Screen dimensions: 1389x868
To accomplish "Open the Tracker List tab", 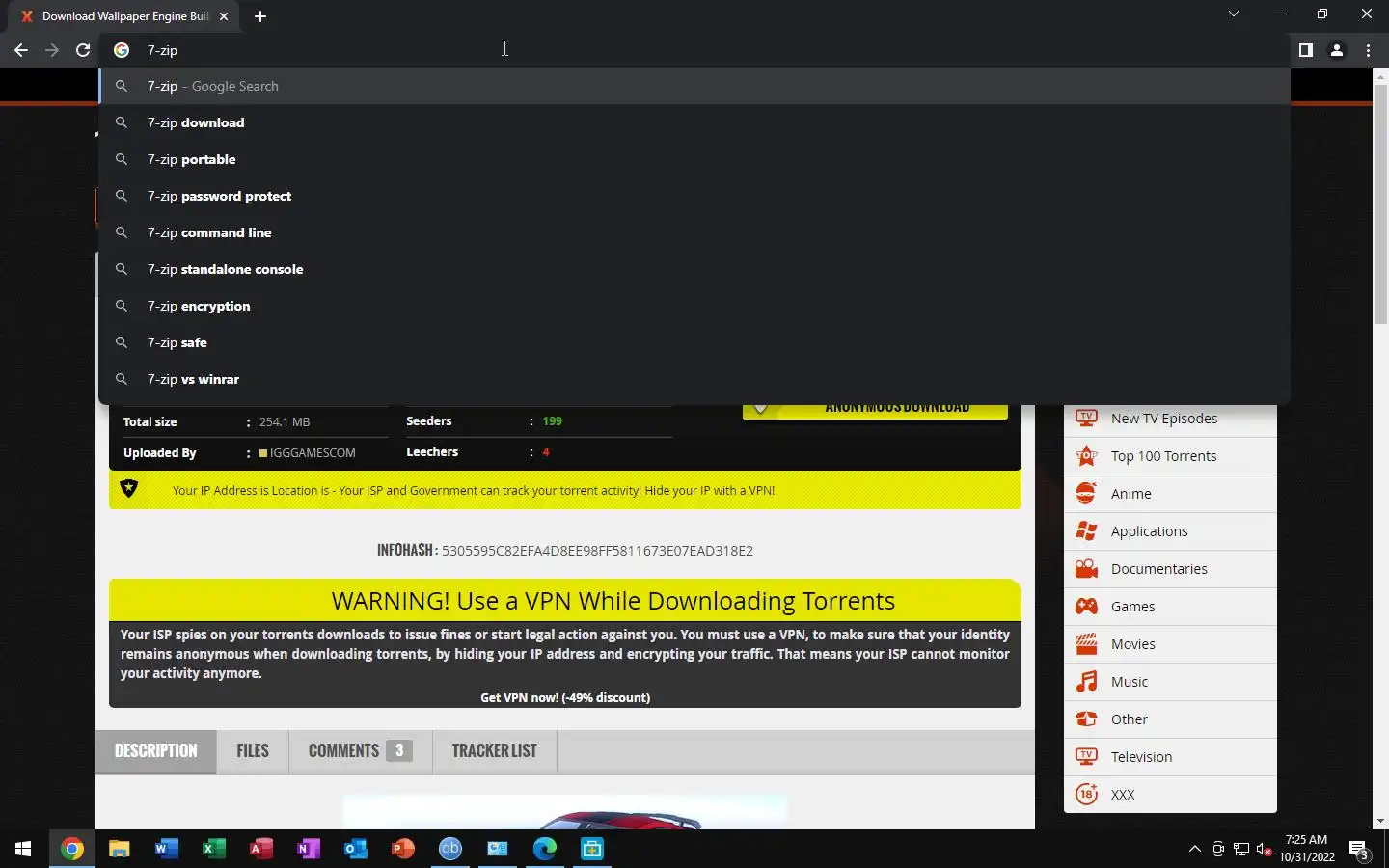I will pos(494,750).
